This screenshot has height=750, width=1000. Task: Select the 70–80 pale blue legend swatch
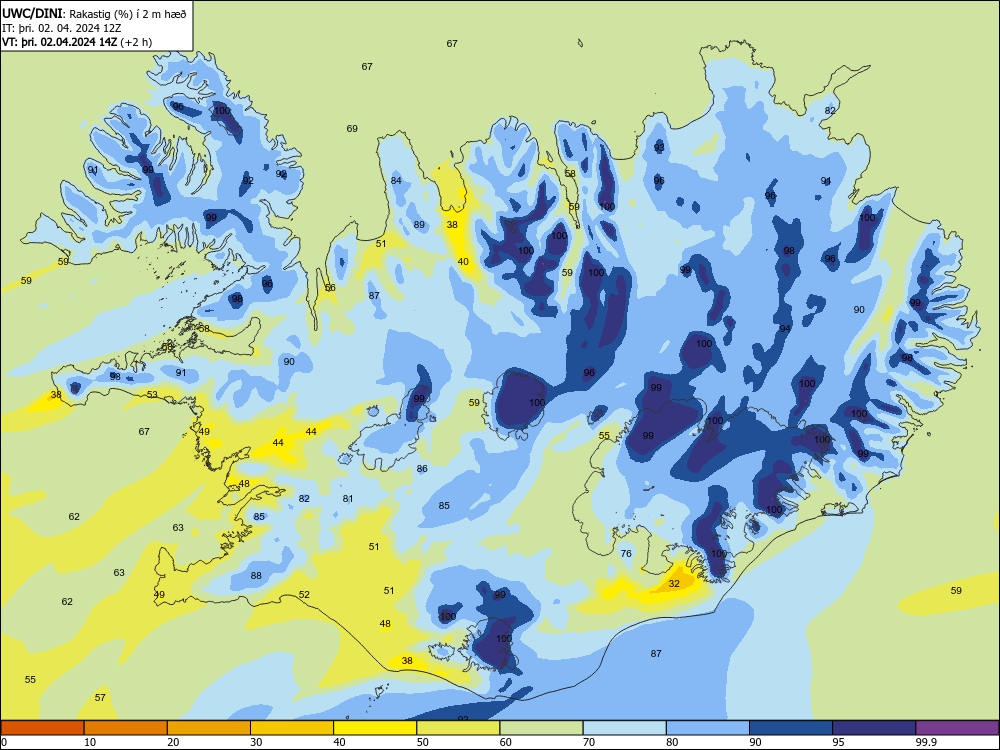click(625, 728)
